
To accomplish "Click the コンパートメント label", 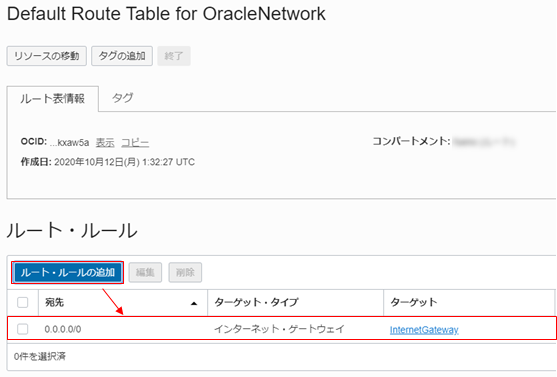I will (411, 141).
